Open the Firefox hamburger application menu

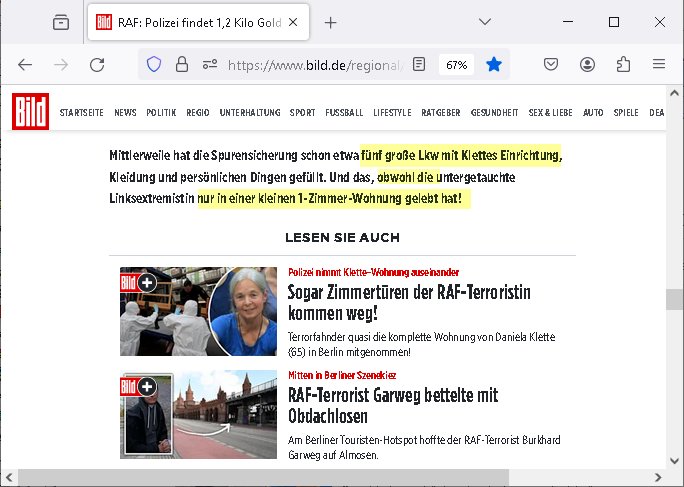pos(659,65)
